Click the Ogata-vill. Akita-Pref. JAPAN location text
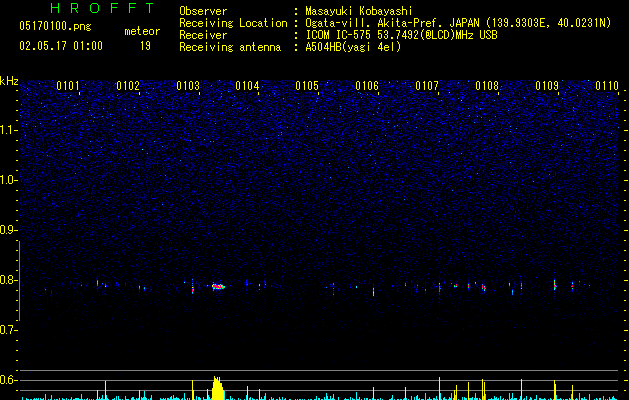This screenshot has height=400, width=629. pyautogui.click(x=458, y=23)
